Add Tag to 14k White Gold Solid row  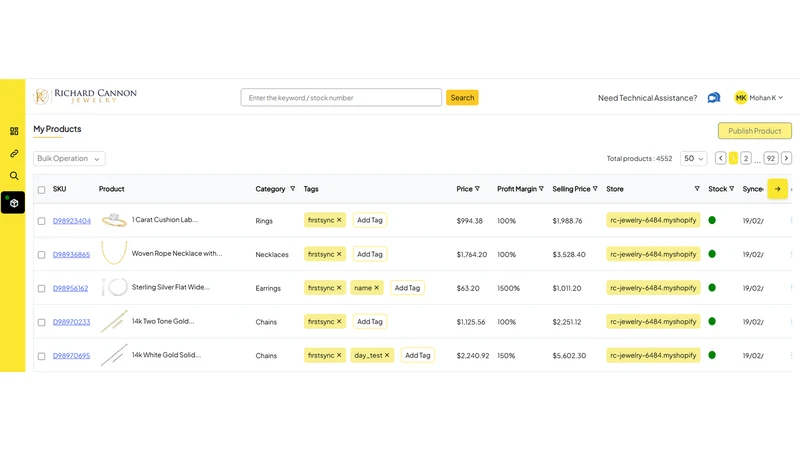[x=417, y=355]
